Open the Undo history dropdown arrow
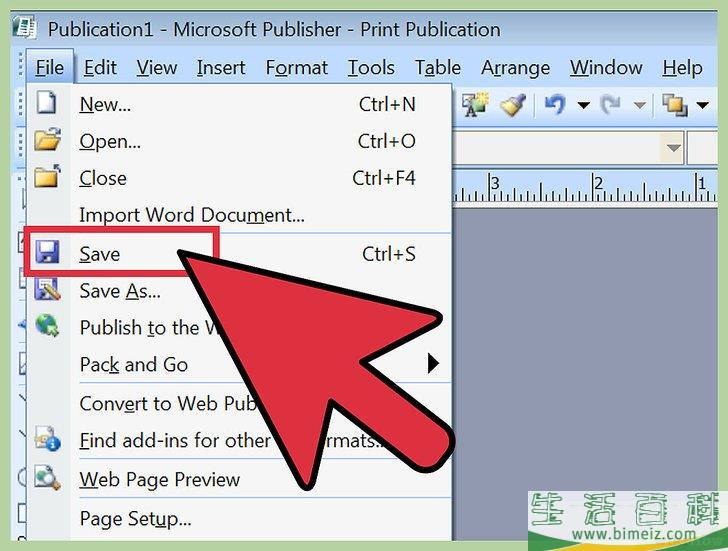Image resolution: width=728 pixels, height=551 pixels. [x=583, y=105]
